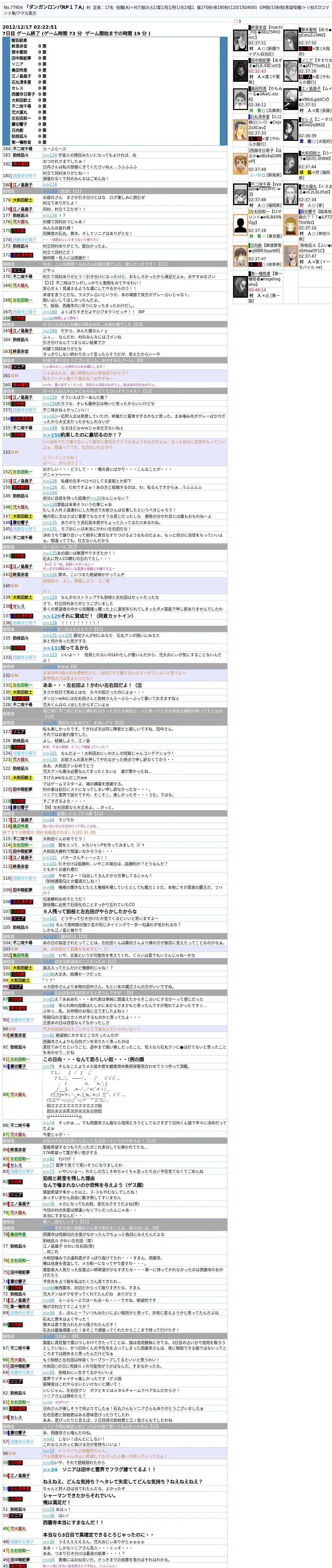Screen dimensions: 332x1568
Task: Open 罪木蜜柑's avatar portrait
Action: [291, 40]
